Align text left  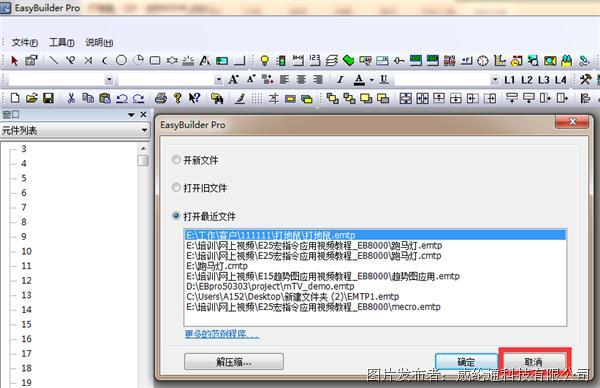pyautogui.click(x=284, y=80)
